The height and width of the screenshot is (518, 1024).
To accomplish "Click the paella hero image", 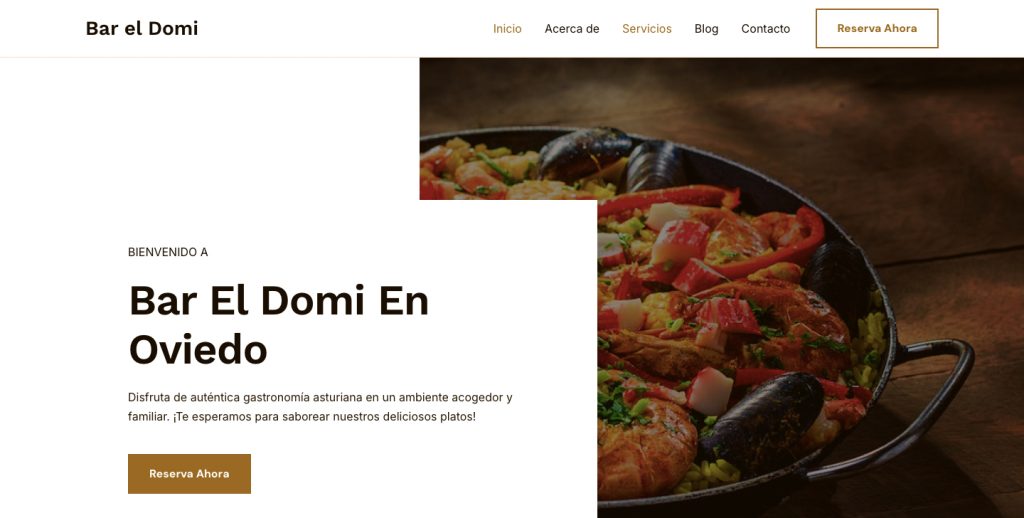I will pyautogui.click(x=722, y=287).
